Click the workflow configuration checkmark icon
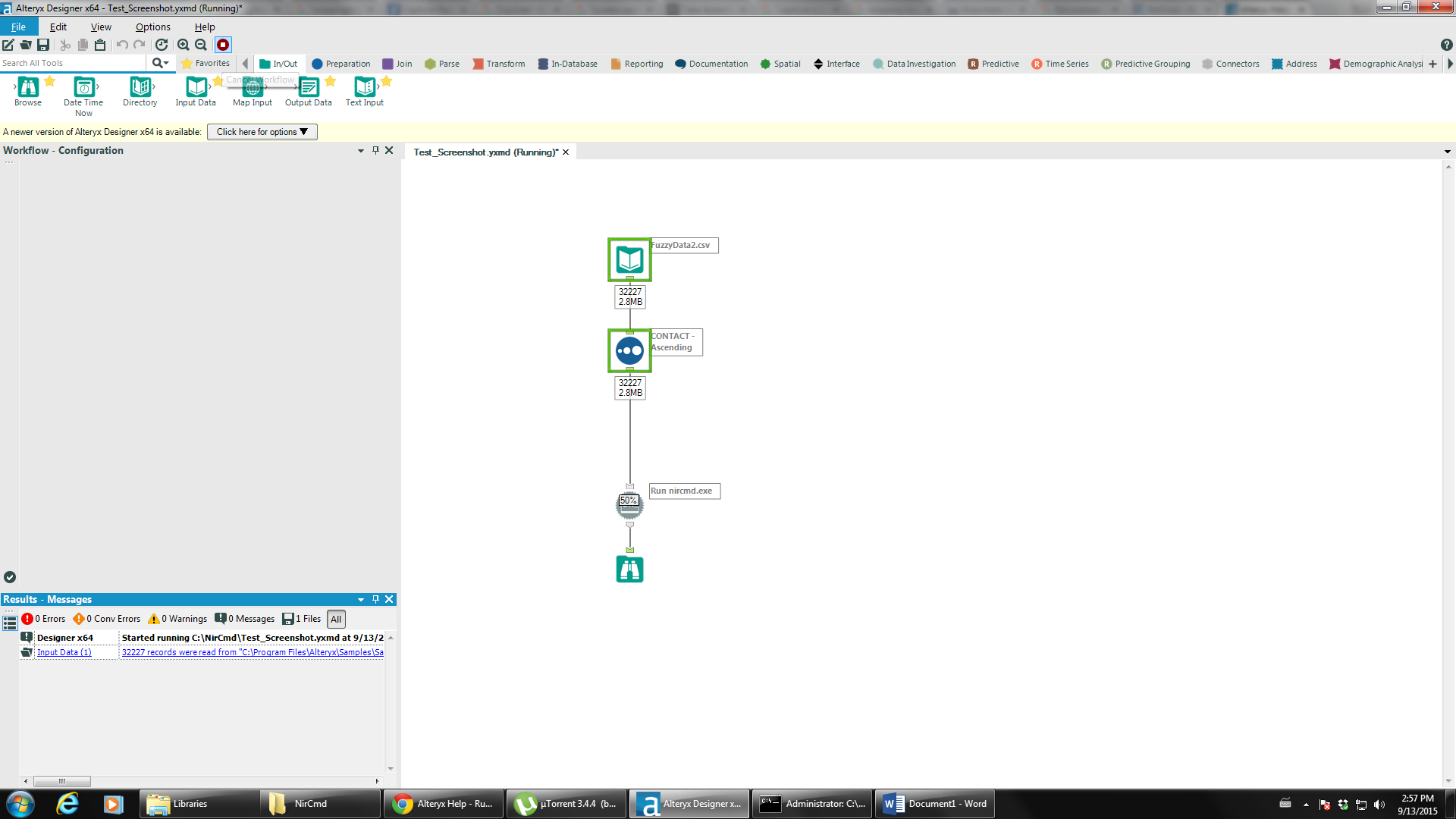 click(x=10, y=577)
